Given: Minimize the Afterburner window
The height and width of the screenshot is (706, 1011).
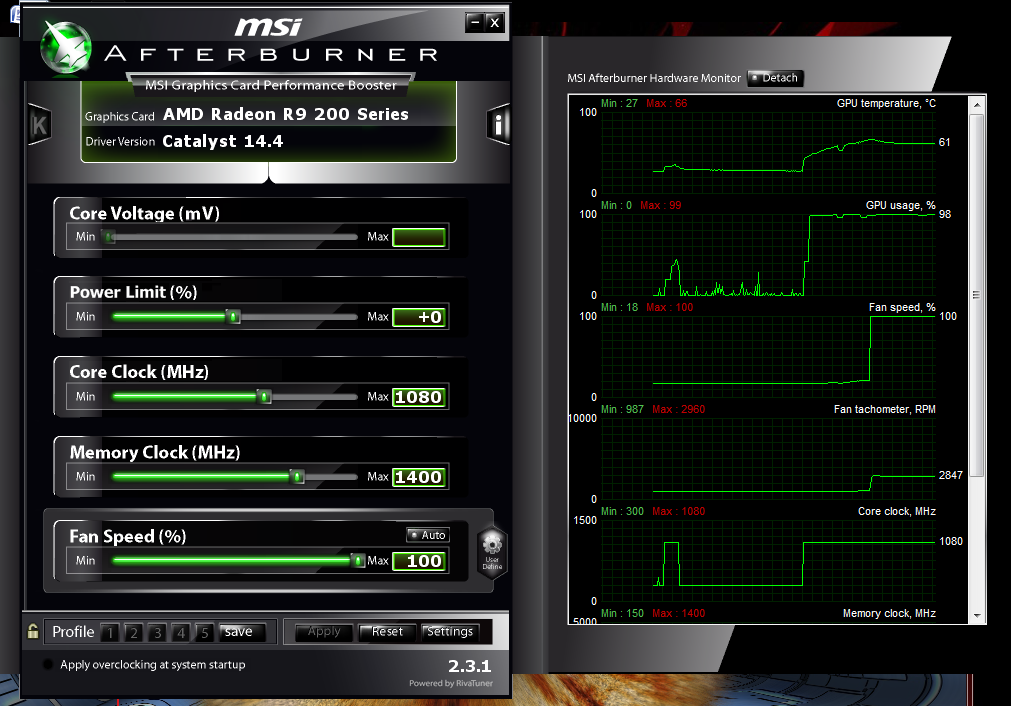Looking at the screenshot, I should (475, 23).
